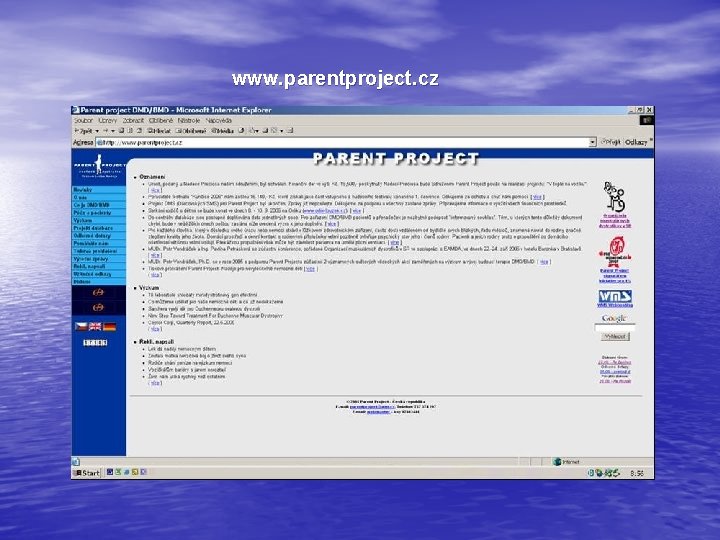Click the first quick launch icon beside Start
Screen dimensions: 720x540
[x=110, y=472]
